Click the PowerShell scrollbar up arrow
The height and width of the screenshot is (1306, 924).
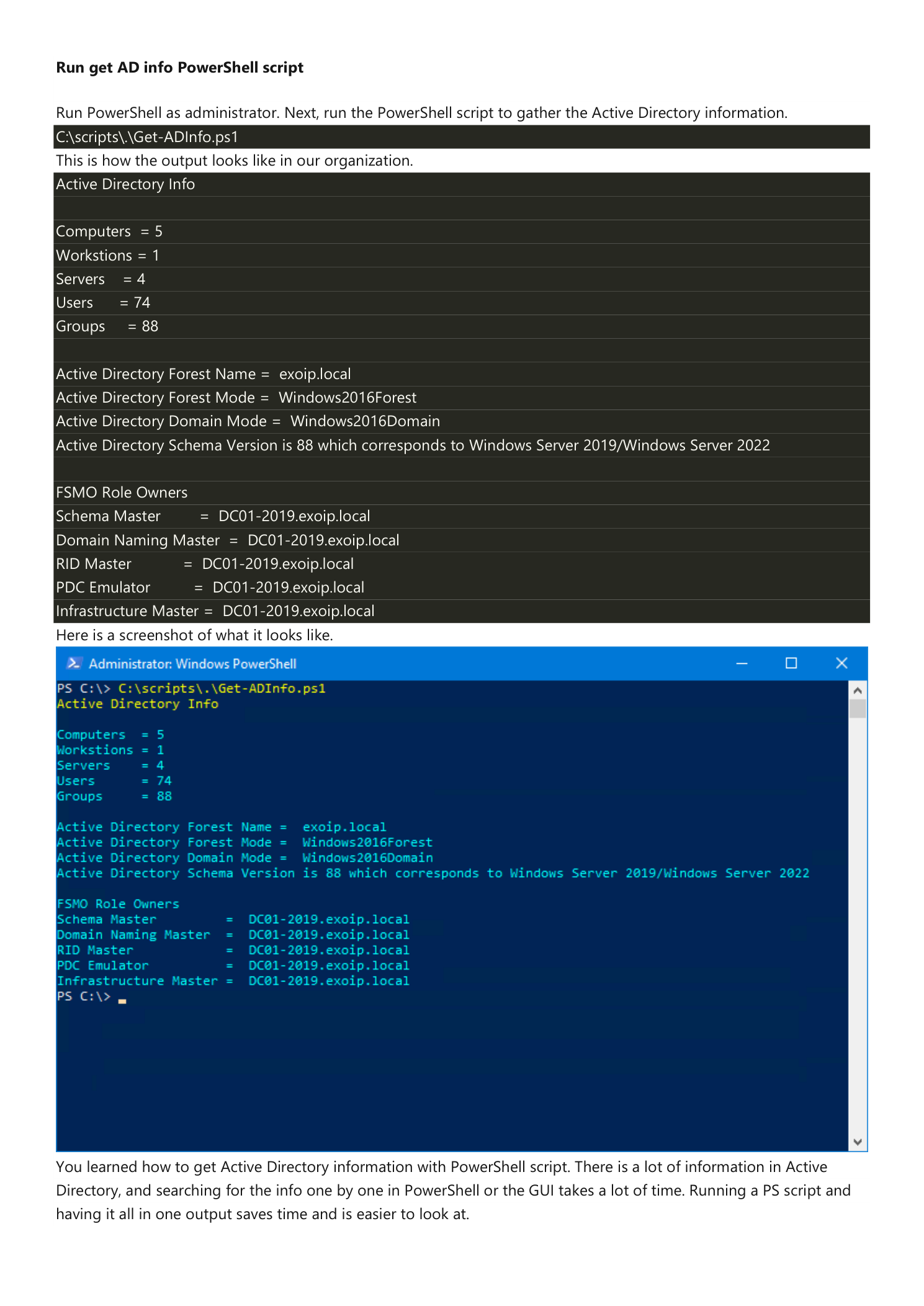(858, 690)
